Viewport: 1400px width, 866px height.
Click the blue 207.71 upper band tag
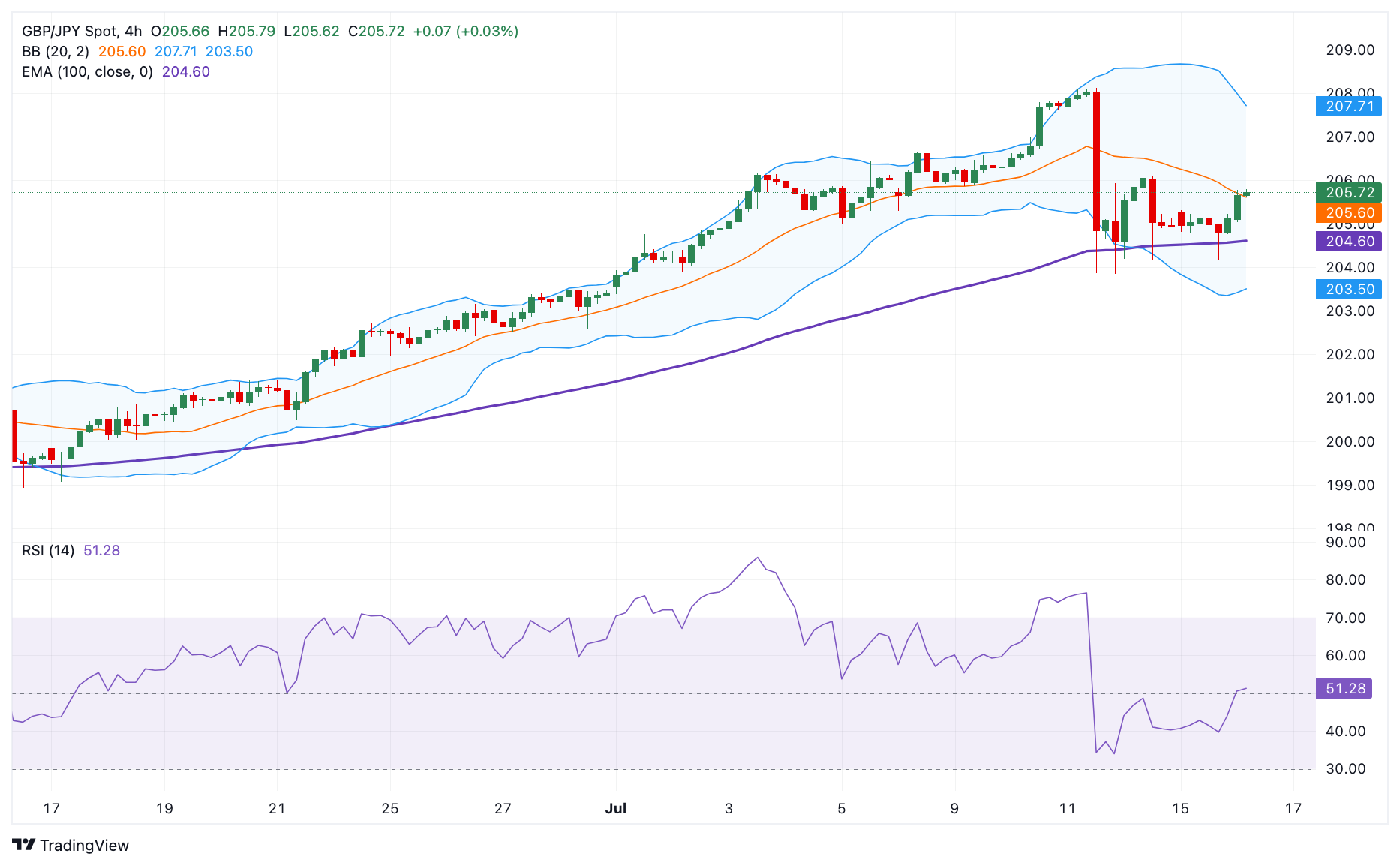1348,107
